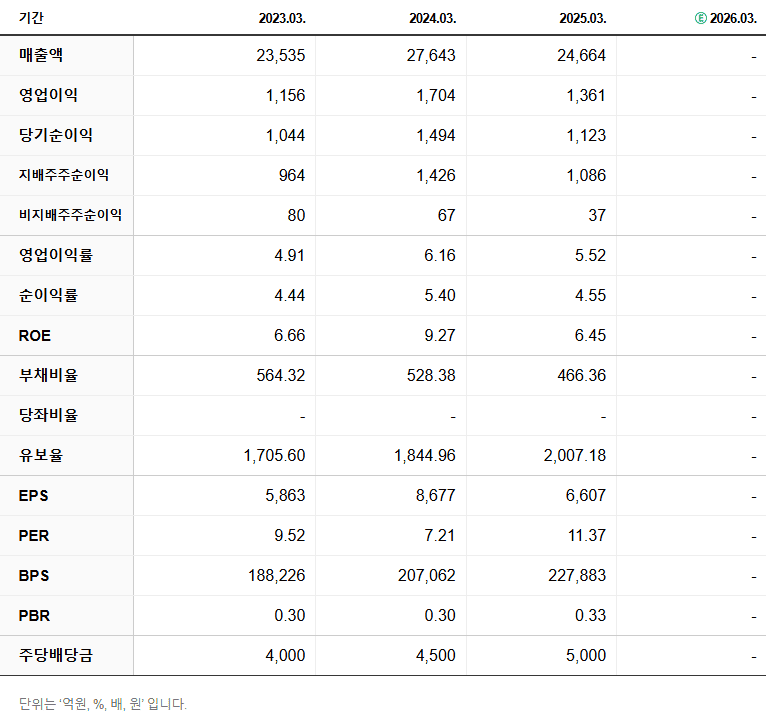Click the 2026.03. column header text
Viewport: 766px width, 718px height.
733,19
